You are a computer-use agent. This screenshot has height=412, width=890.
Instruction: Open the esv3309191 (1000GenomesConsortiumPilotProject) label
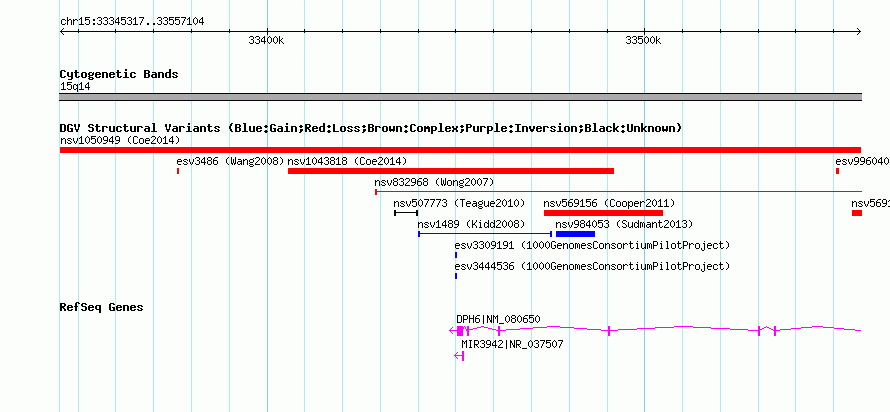(x=592, y=245)
